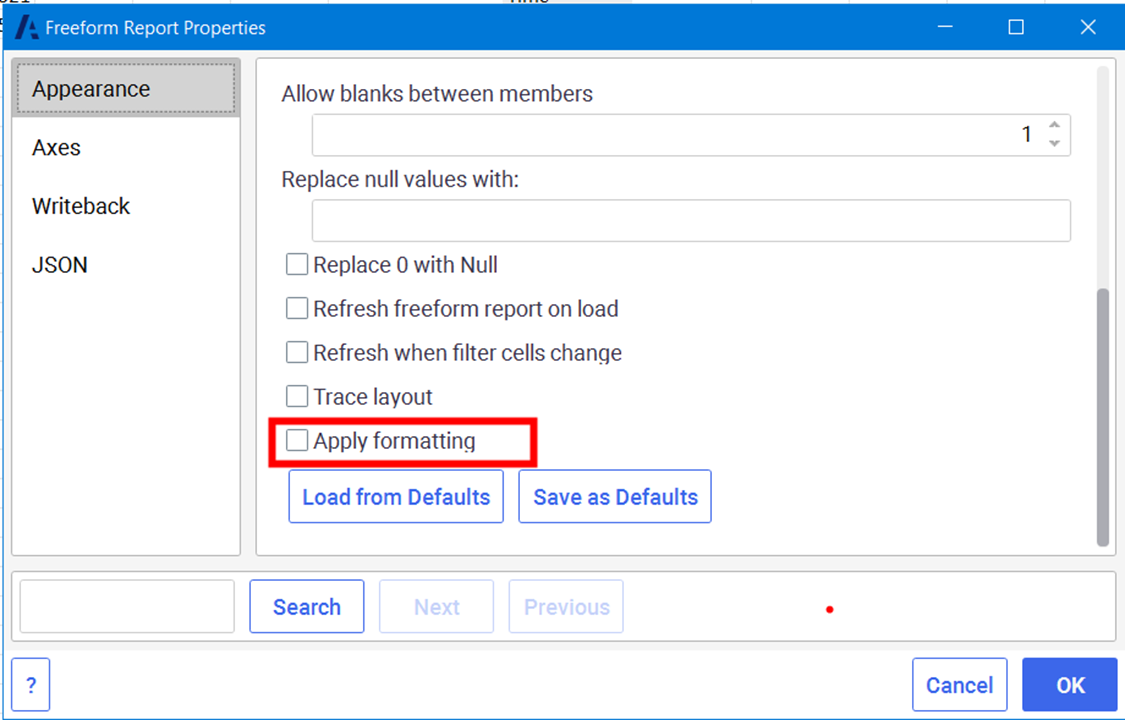
Task: Enable Replace 0 with Null checkbox
Action: (x=297, y=265)
